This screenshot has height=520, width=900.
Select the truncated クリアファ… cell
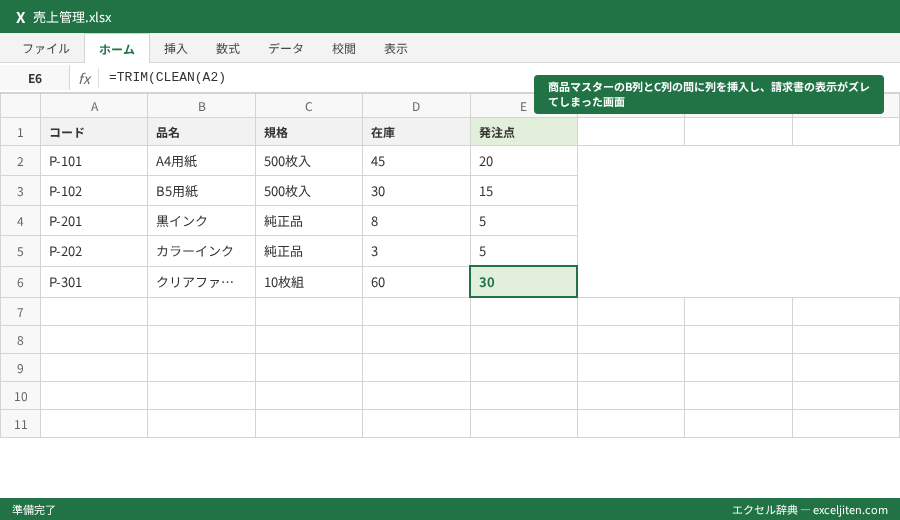point(201,282)
